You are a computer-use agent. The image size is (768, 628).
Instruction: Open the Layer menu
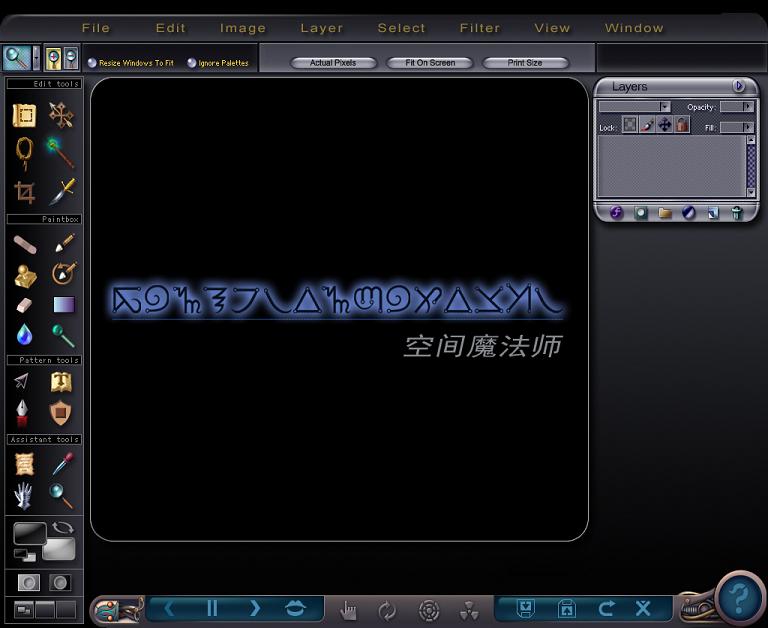[322, 28]
